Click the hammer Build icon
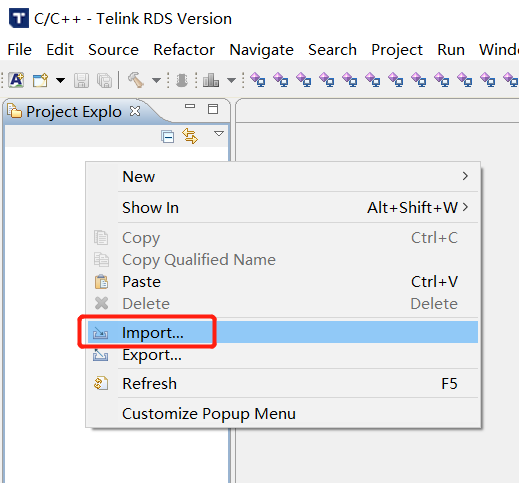Screen dimensions: 519x483 pos(136,80)
